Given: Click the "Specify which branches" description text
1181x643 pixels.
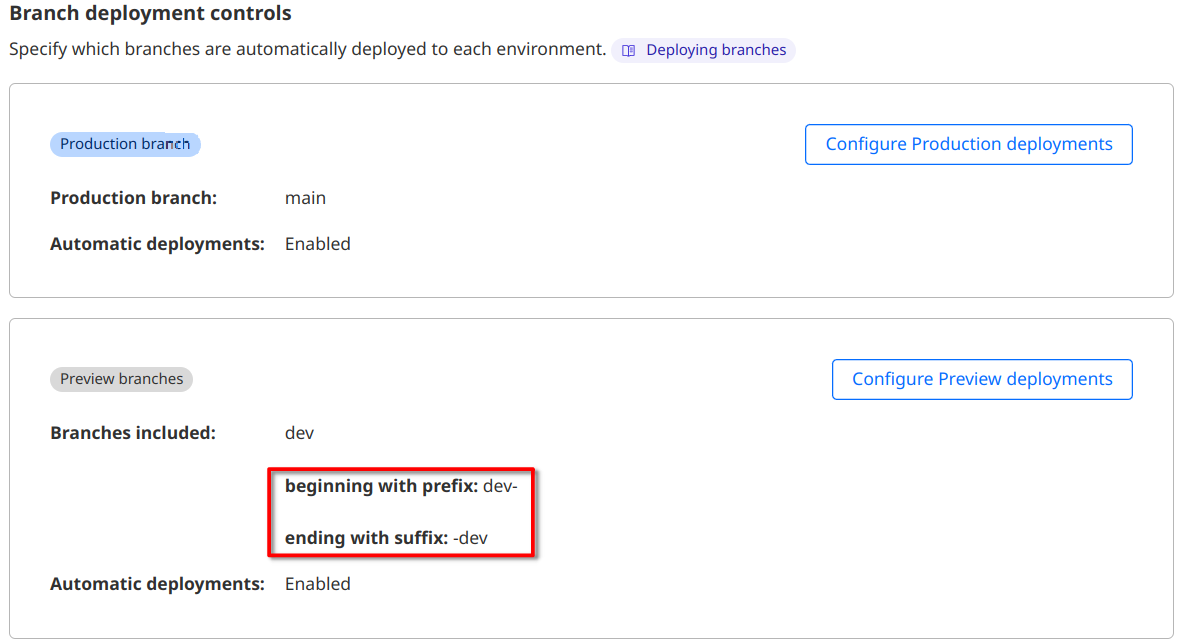Looking at the screenshot, I should click(x=307, y=49).
